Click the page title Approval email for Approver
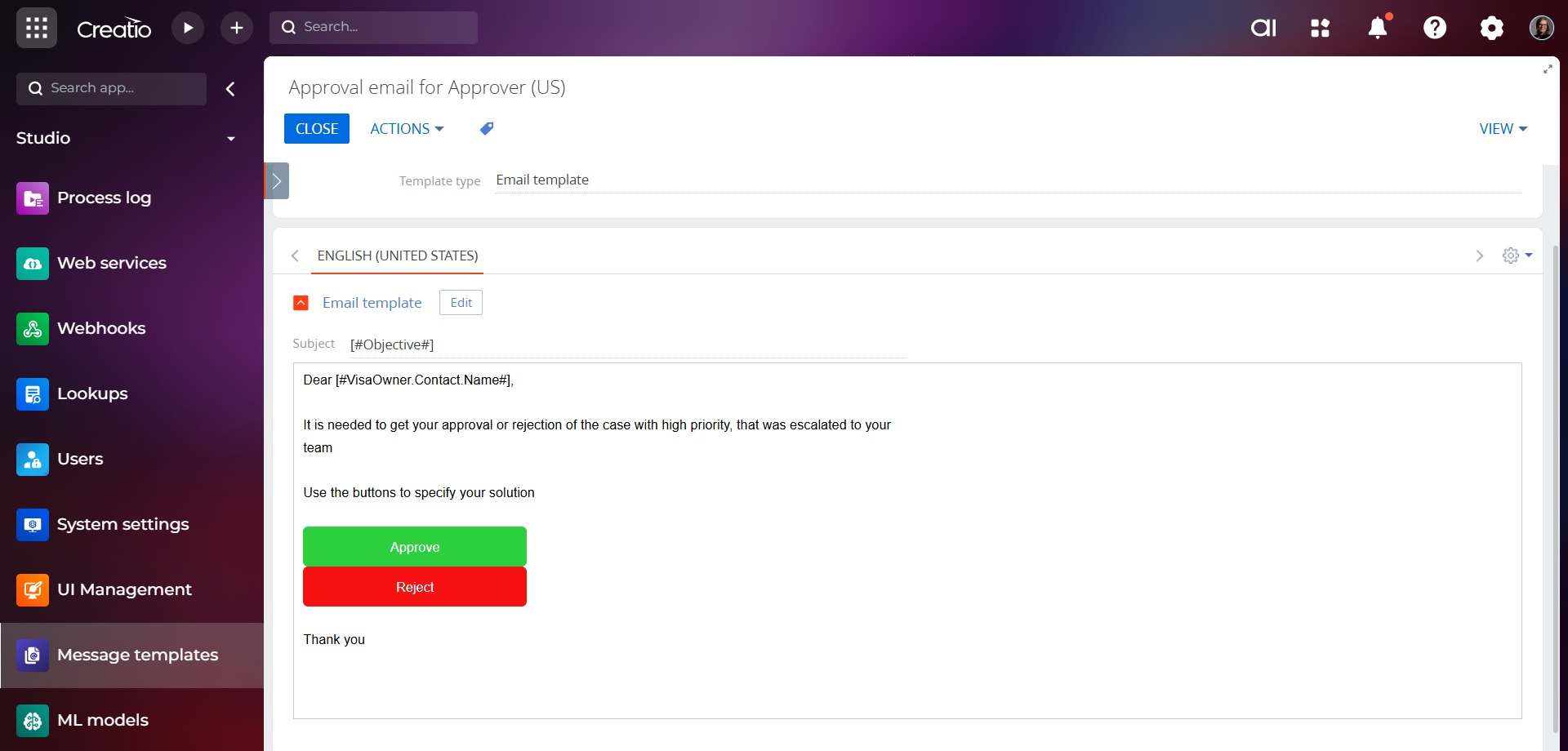 pos(427,87)
